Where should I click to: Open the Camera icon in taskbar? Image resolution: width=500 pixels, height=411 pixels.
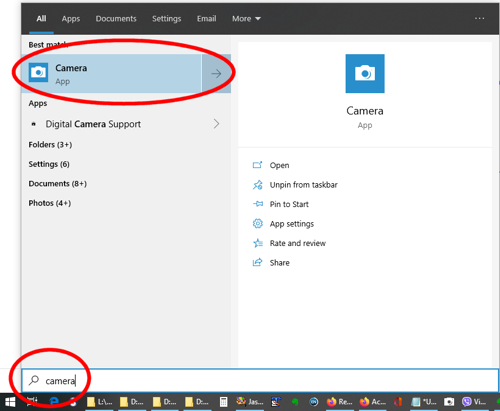tap(449, 402)
